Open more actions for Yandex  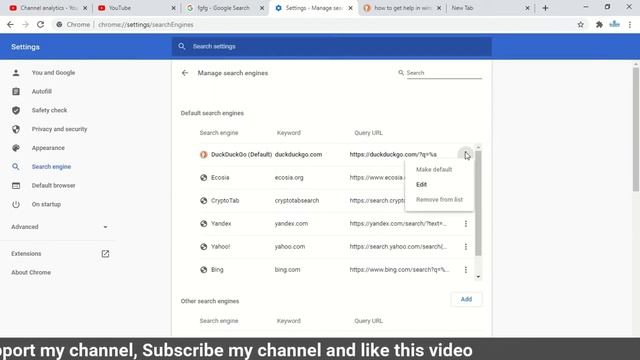pos(466,224)
